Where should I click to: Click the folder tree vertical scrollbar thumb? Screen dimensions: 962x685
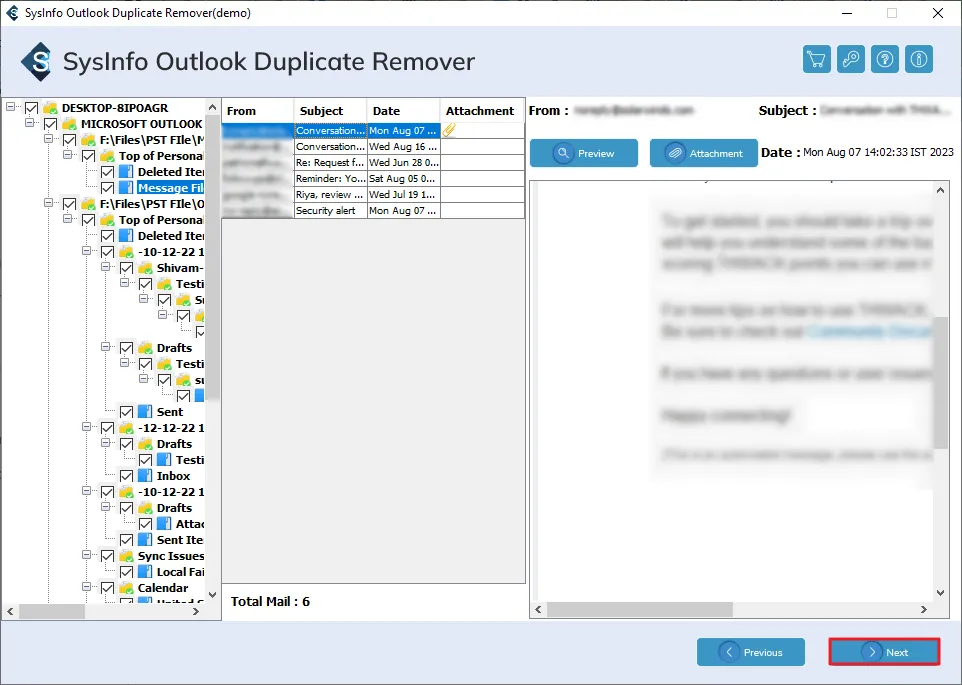point(212,258)
